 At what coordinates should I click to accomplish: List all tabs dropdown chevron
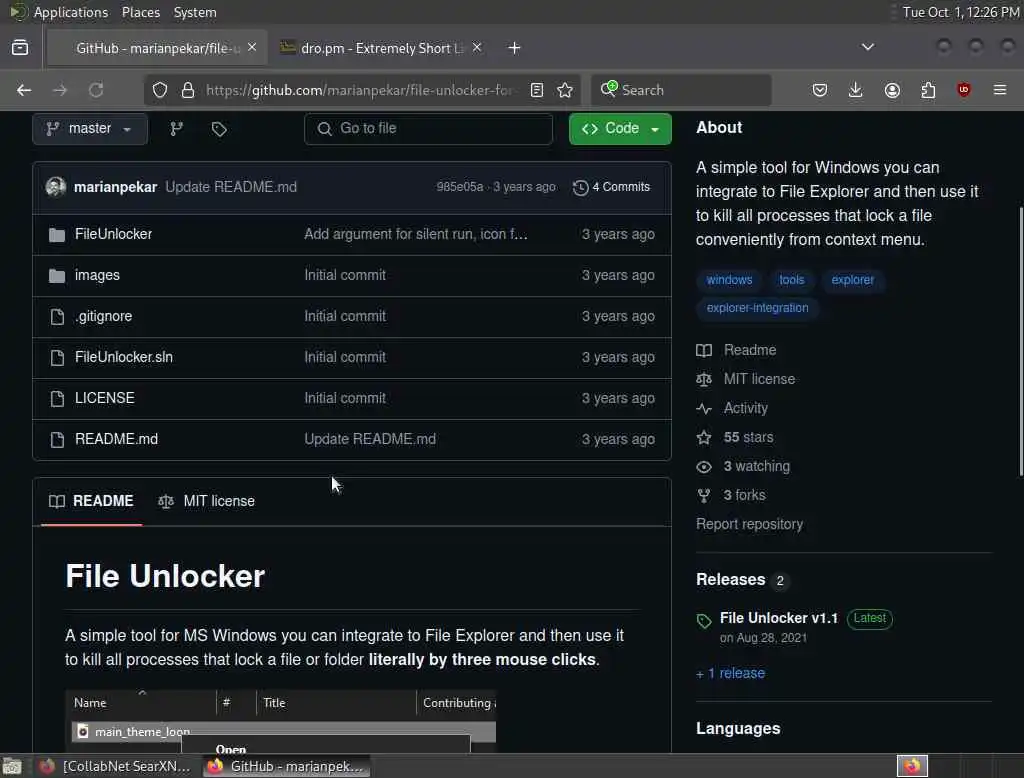[x=867, y=47]
